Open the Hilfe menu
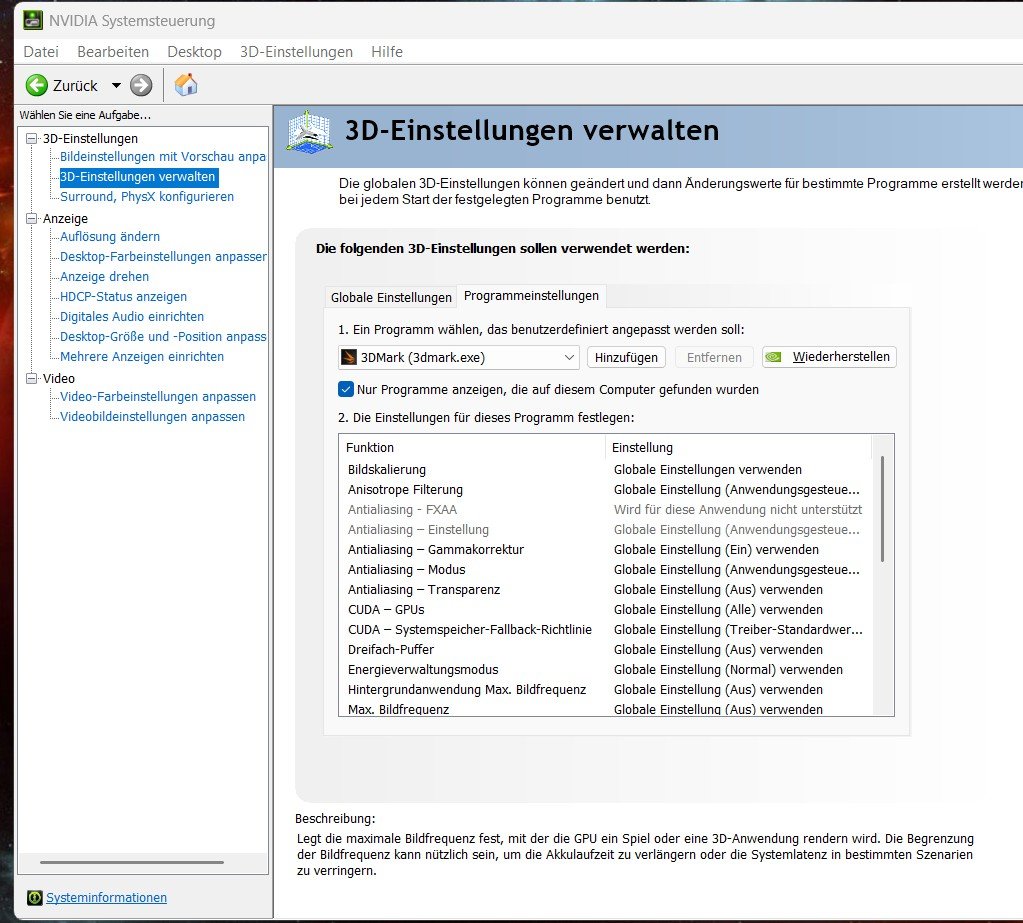 click(387, 52)
